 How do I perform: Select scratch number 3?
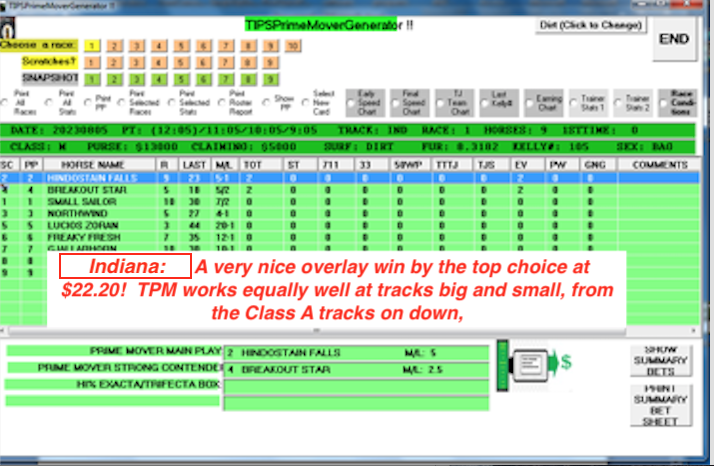(137, 62)
